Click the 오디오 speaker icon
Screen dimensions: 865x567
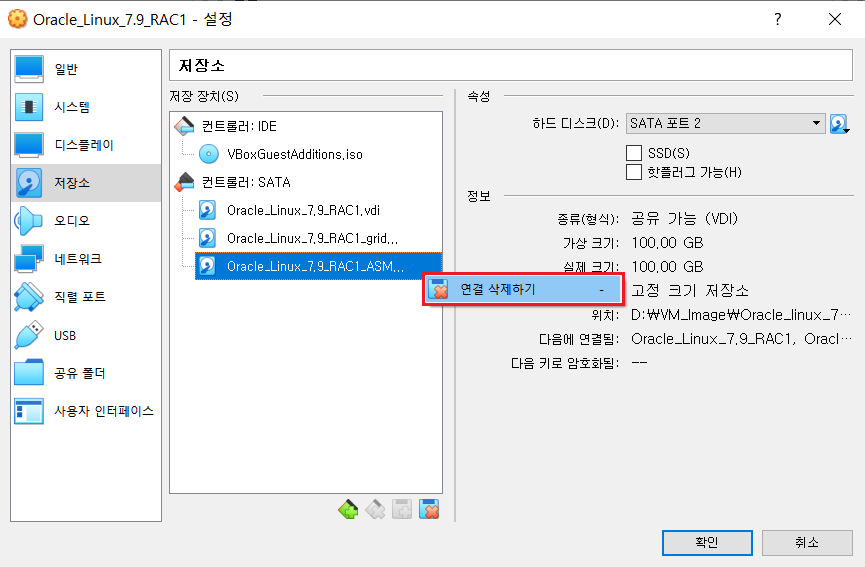click(x=28, y=221)
